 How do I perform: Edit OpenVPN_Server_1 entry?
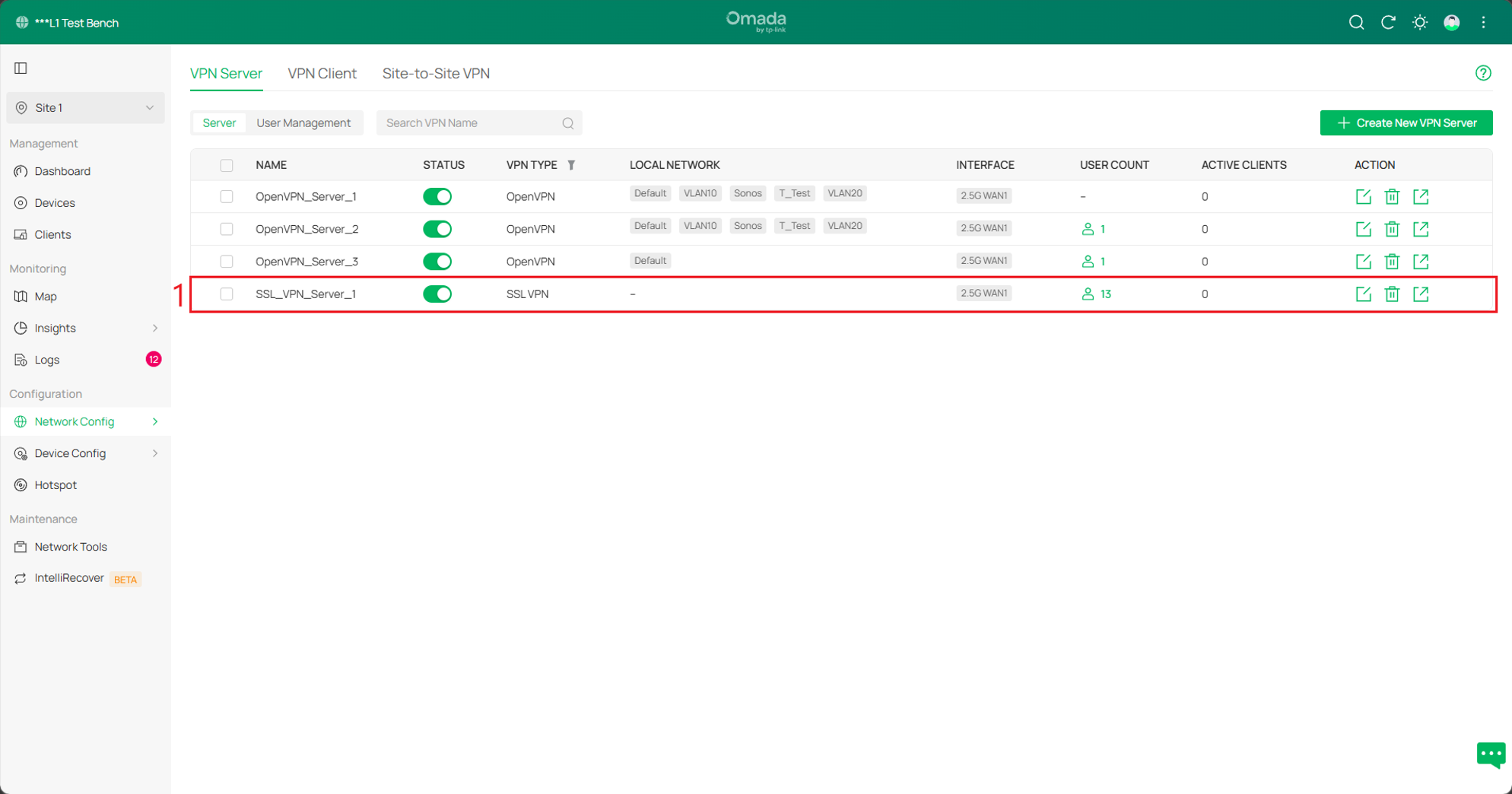tap(1363, 197)
